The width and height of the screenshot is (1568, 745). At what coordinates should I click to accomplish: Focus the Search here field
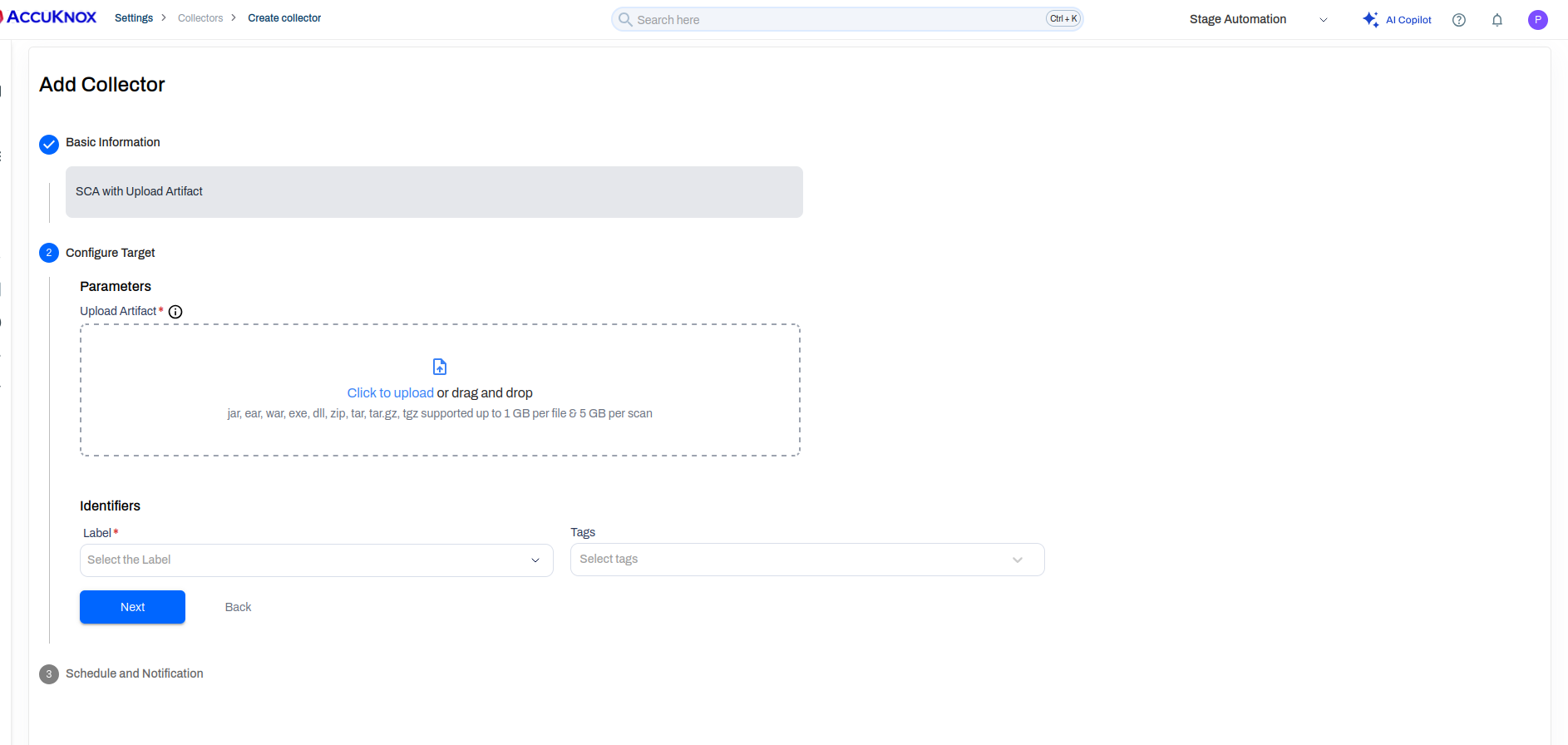847,19
